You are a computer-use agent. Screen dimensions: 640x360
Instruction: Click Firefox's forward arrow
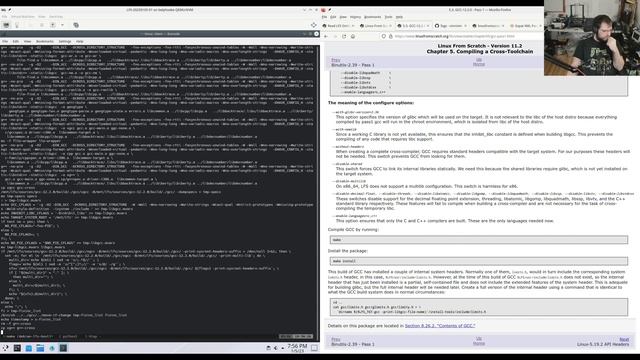click(x=335, y=36)
